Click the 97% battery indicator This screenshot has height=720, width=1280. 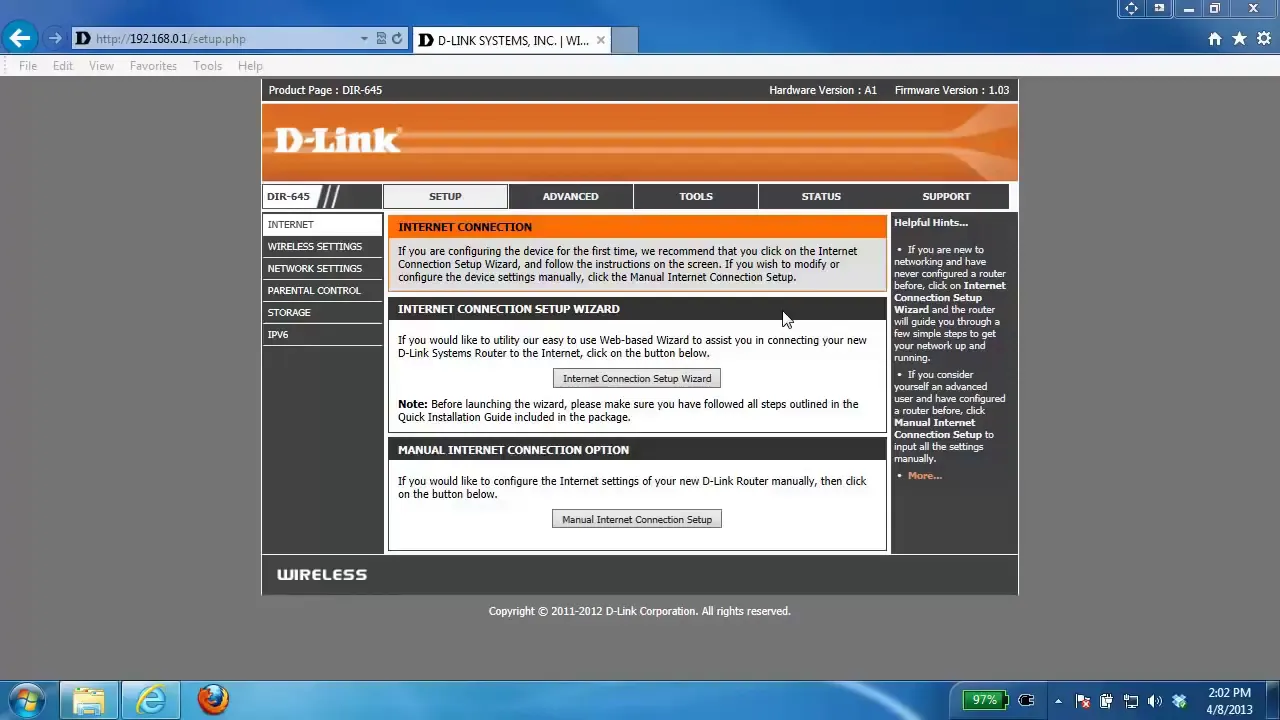[985, 700]
